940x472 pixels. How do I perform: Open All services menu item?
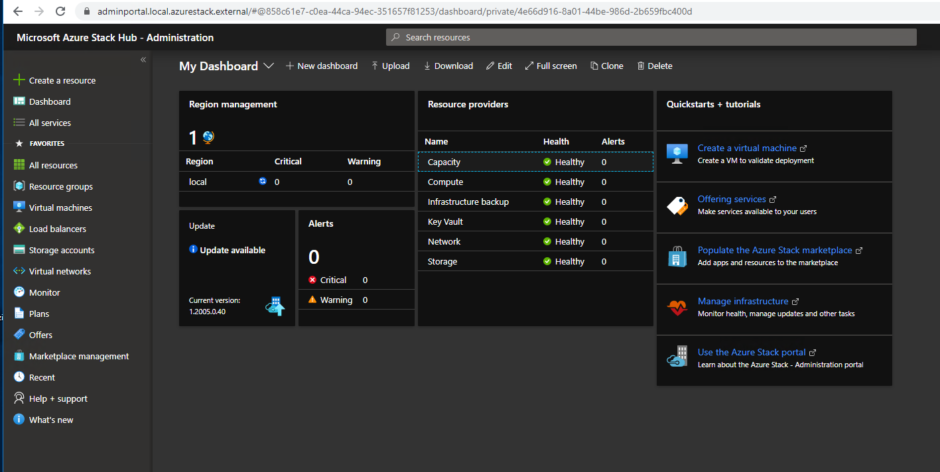click(x=49, y=123)
